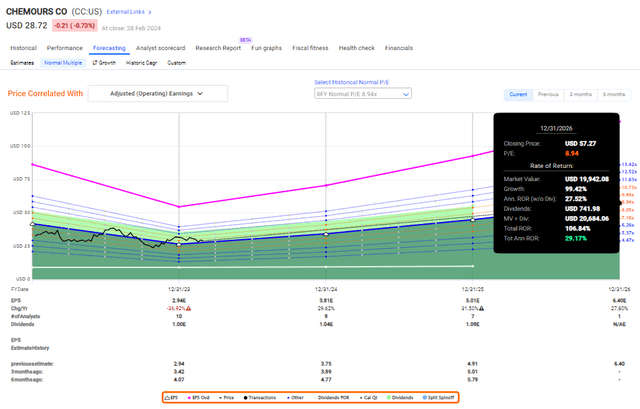Viewport: 640px width, 409px height.
Task: Click previous estimate 3.75
Action: coord(326,364)
